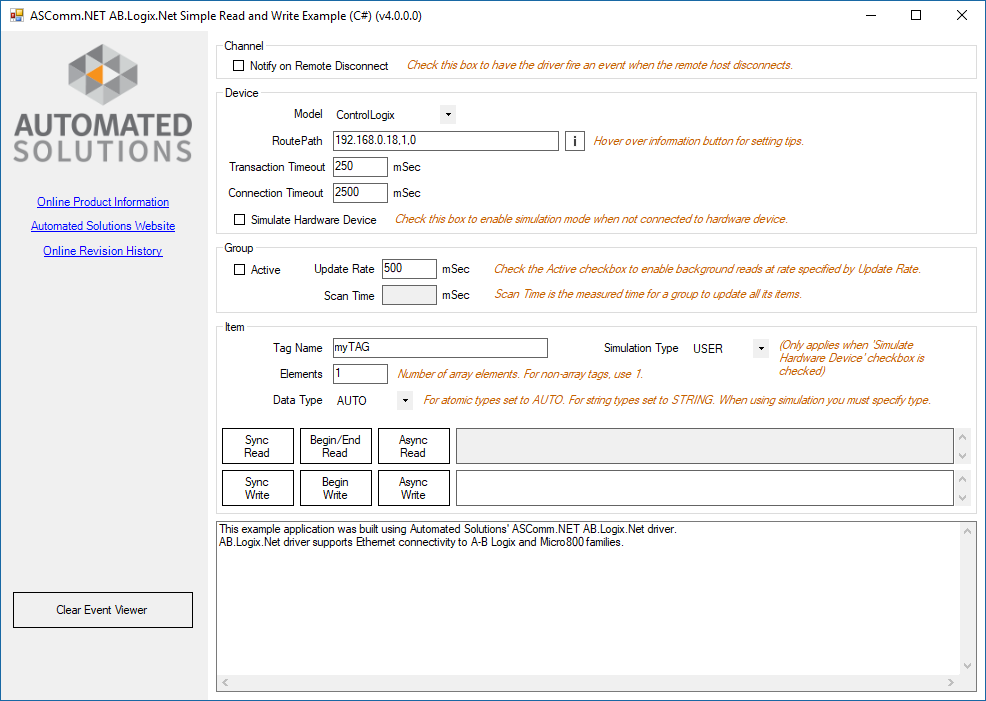Click inside the event viewer log
986x701 pixels.
[x=589, y=599]
